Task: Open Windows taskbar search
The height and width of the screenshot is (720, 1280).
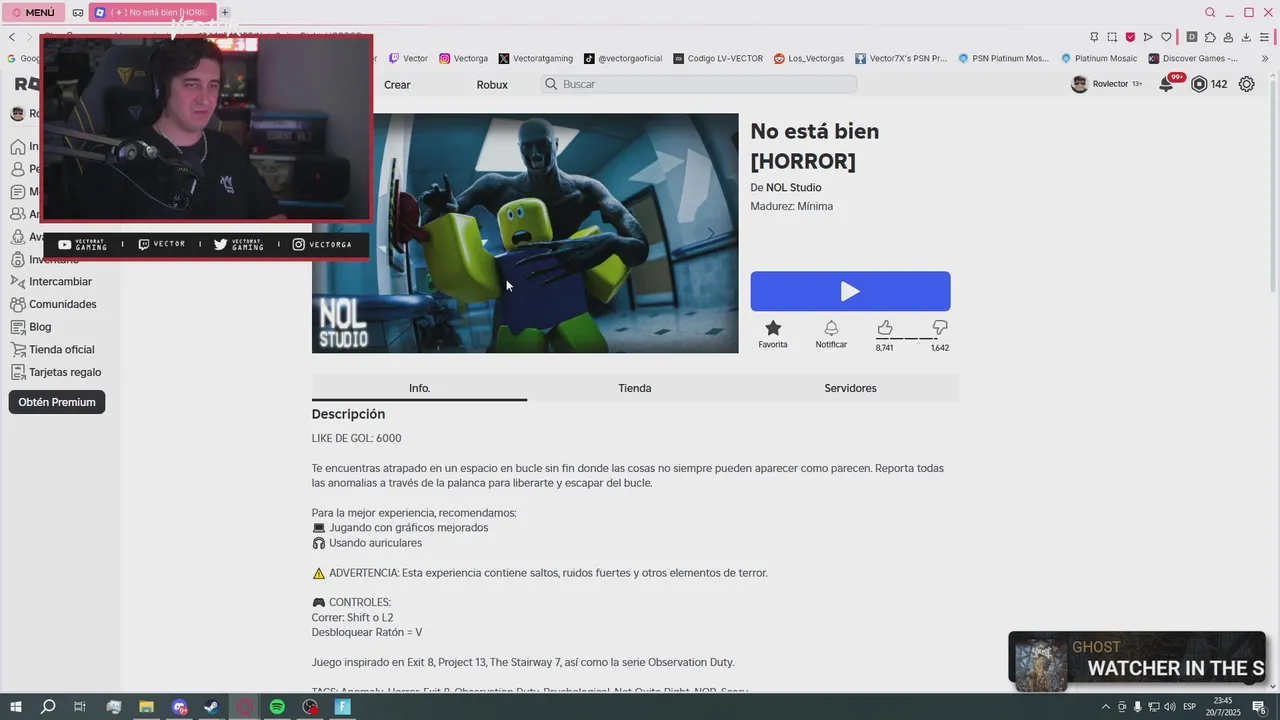Action: pos(48,707)
